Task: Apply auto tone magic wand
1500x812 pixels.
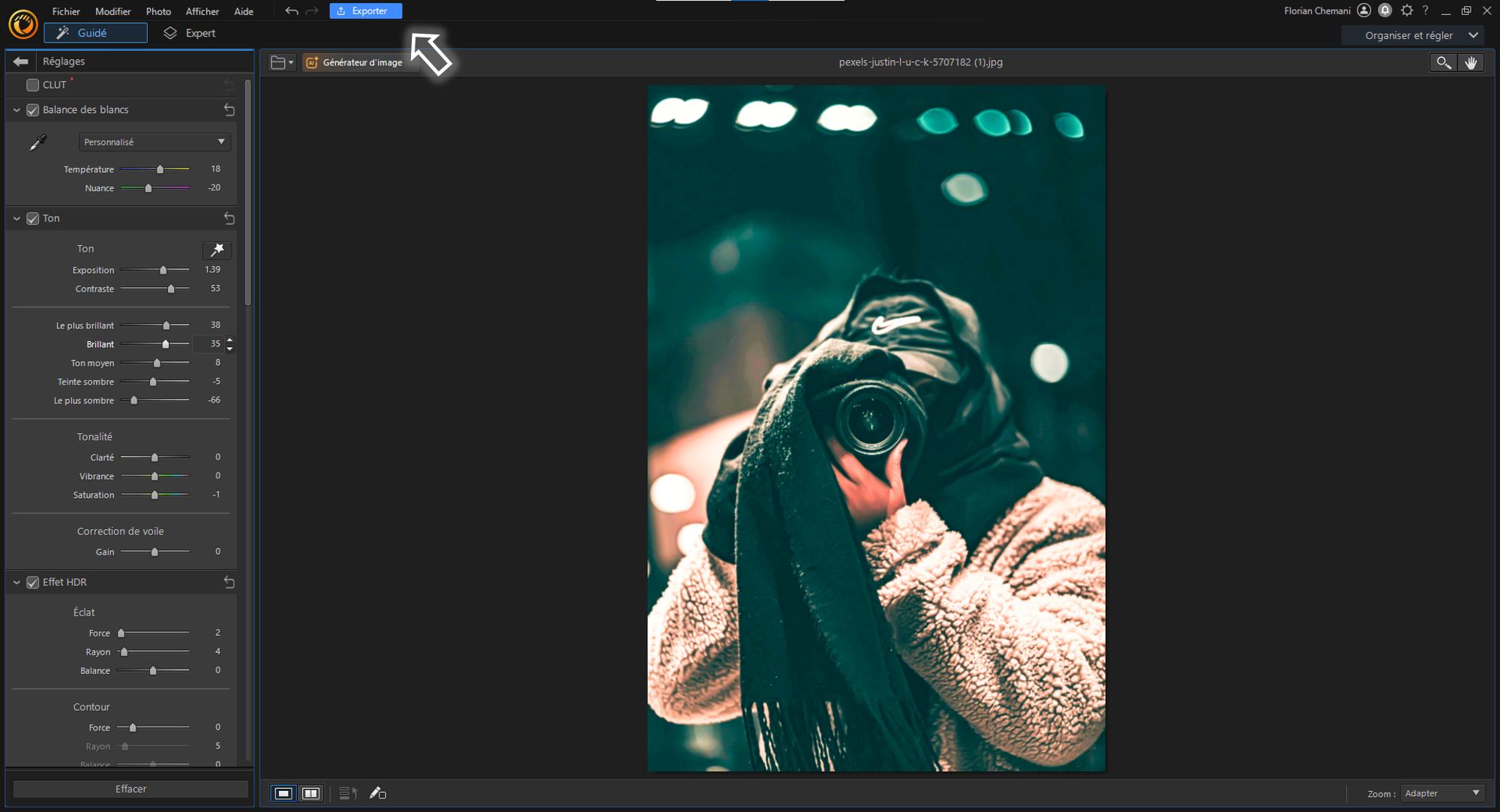Action: [217, 250]
